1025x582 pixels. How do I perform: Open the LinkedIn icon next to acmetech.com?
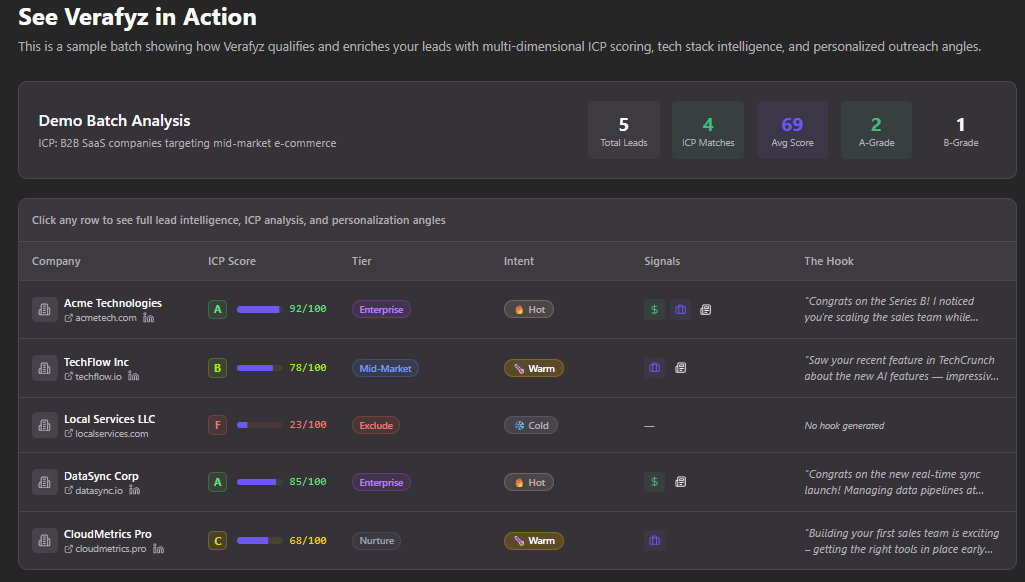(x=148, y=318)
